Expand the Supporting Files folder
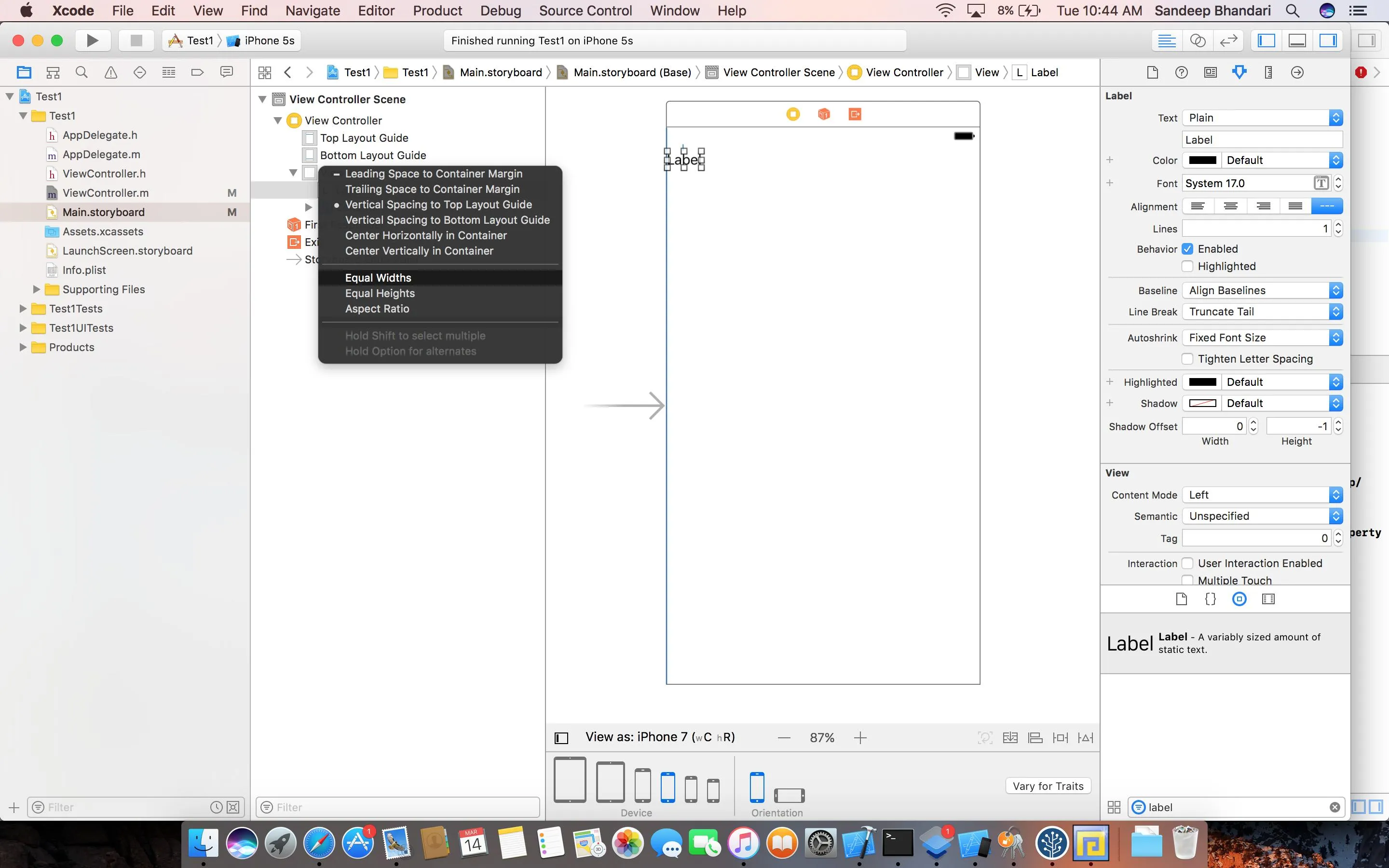The width and height of the screenshot is (1389, 868). point(37,289)
